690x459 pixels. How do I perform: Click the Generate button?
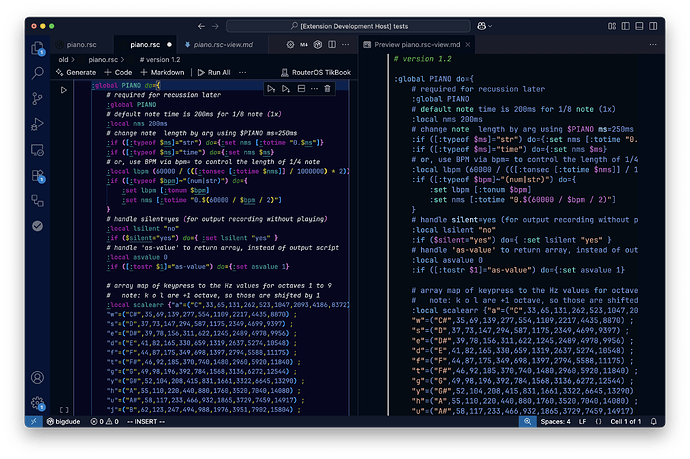(76, 73)
